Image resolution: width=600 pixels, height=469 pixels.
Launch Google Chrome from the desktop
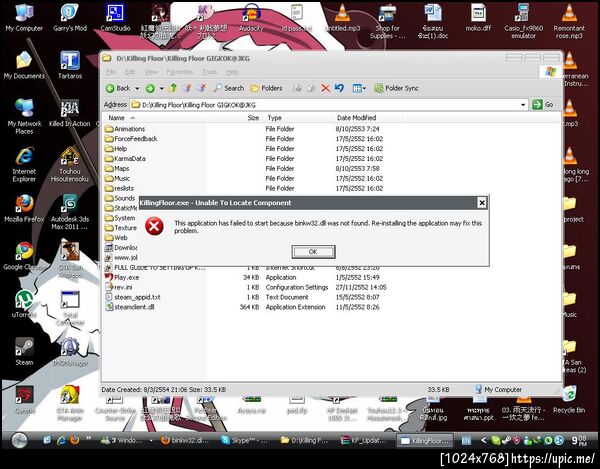coord(24,256)
